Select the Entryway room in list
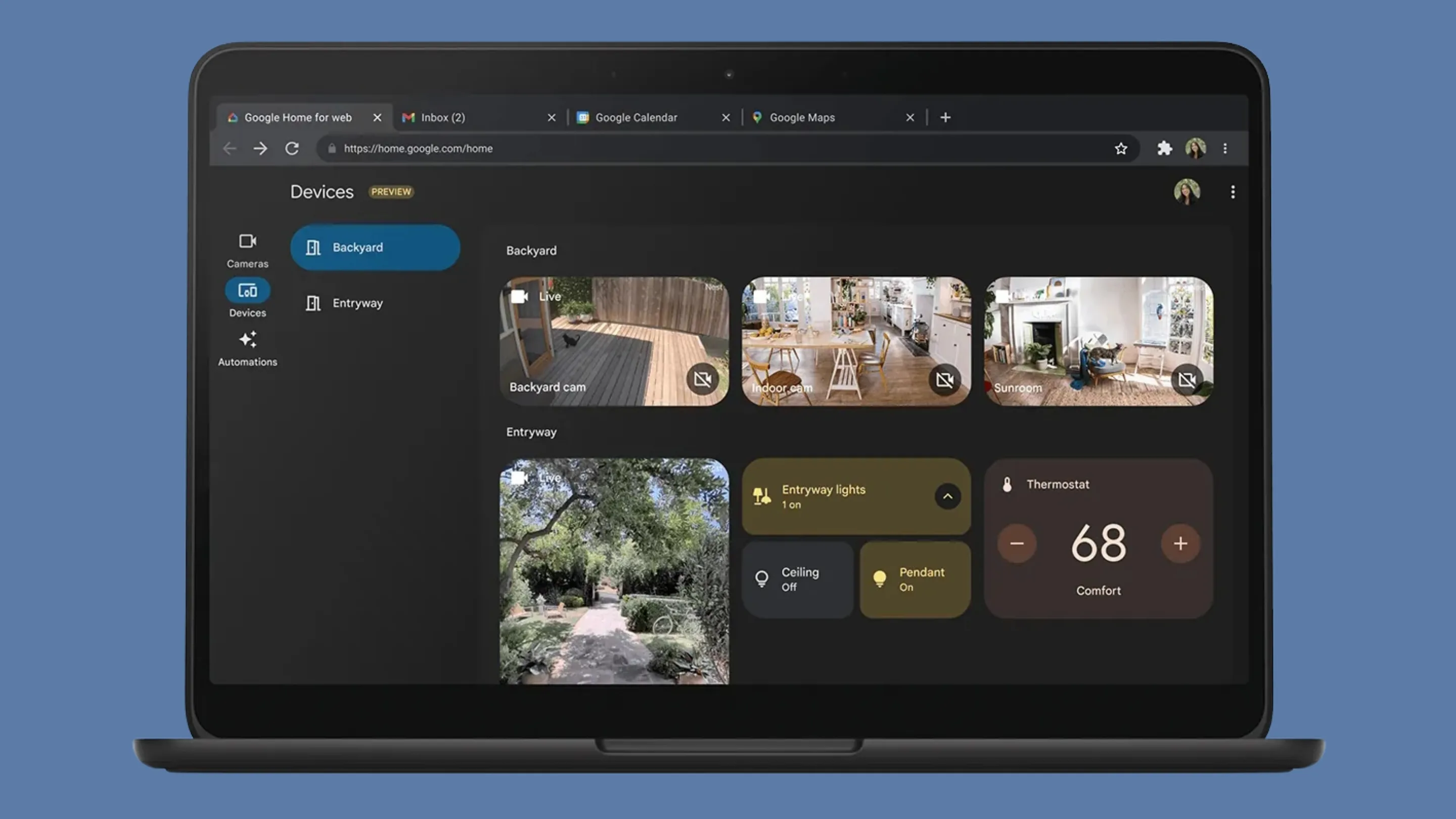Screen dimensions: 1456x819 click(x=357, y=303)
